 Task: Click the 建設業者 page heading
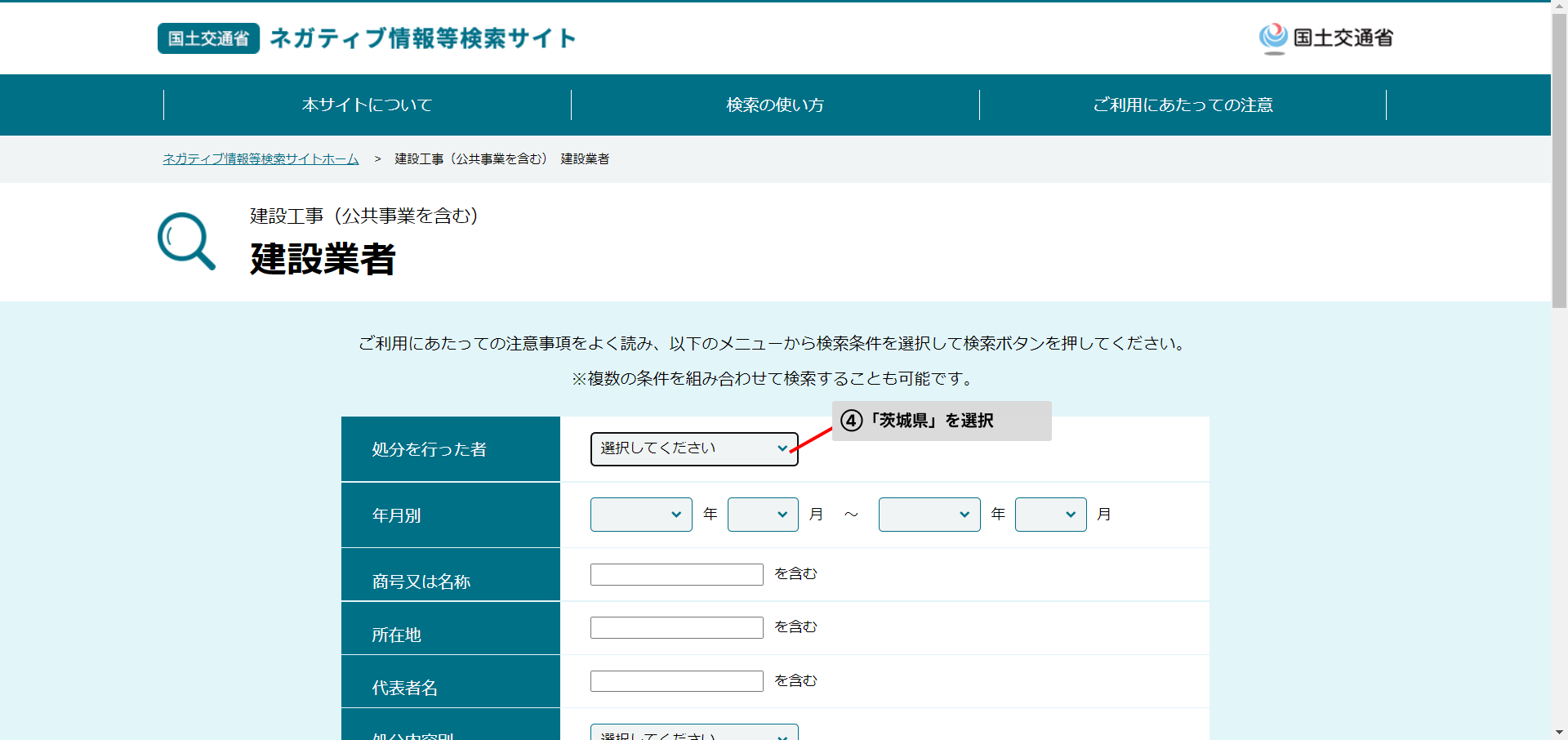coord(323,259)
